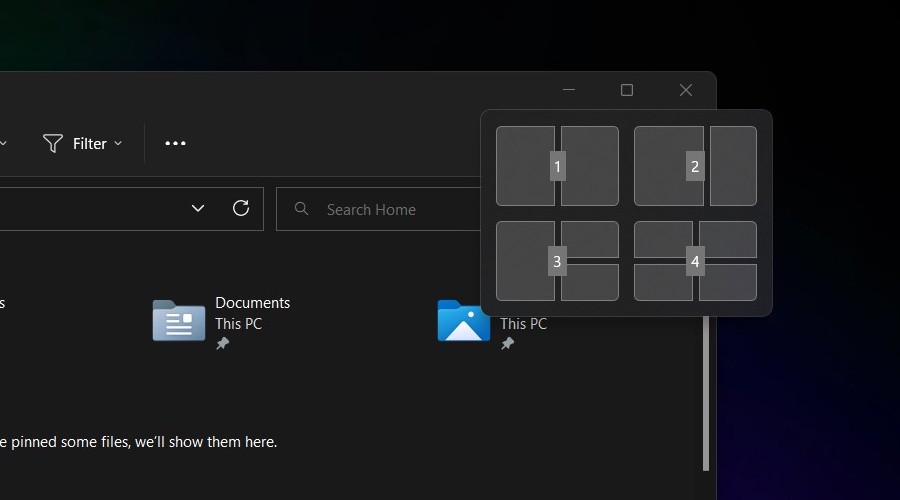Image resolution: width=900 pixels, height=500 pixels.
Task: Select right half of snap layout 1
Action: pyautogui.click(x=590, y=166)
